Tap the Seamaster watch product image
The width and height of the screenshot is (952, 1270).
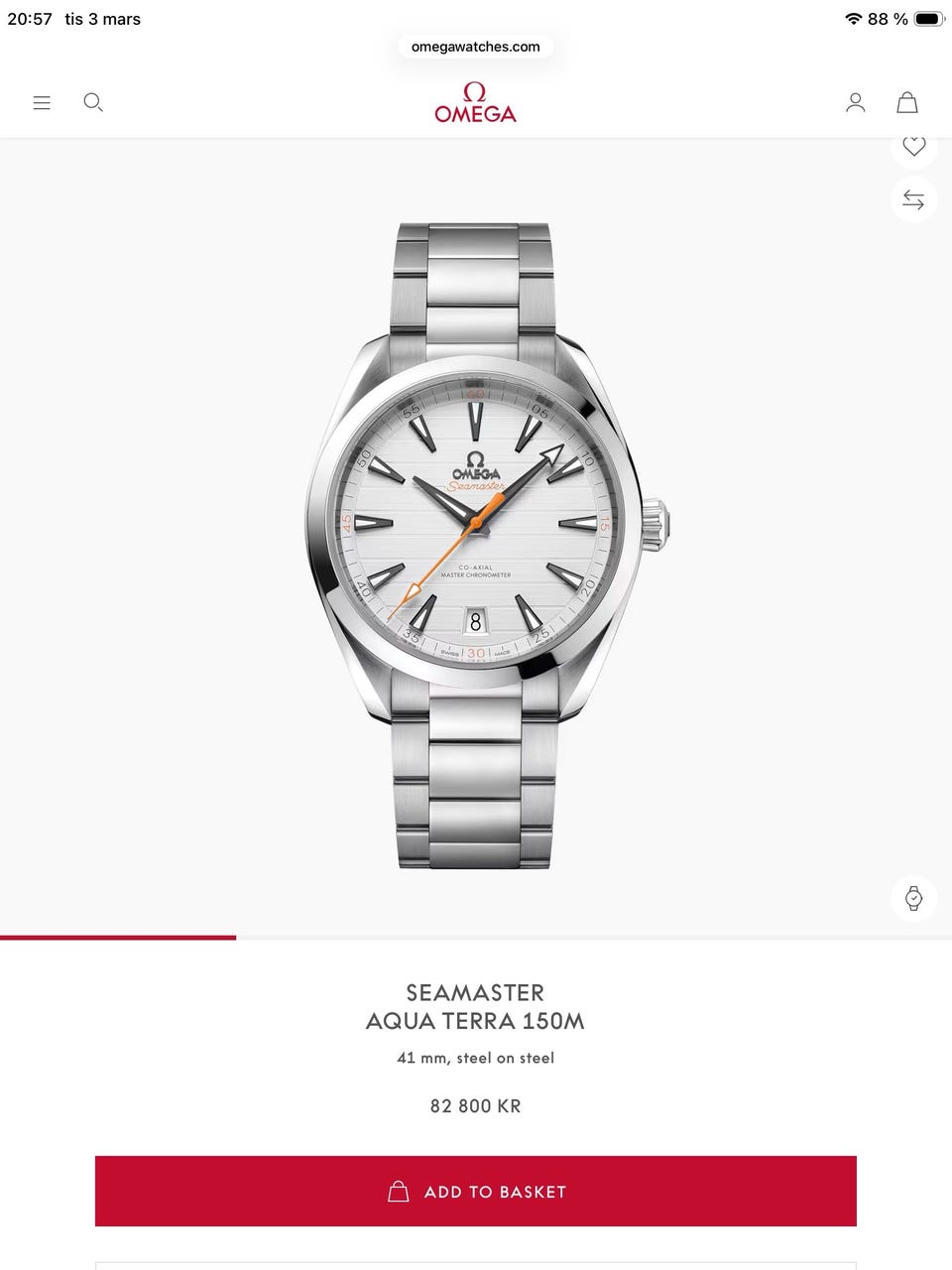click(x=487, y=546)
